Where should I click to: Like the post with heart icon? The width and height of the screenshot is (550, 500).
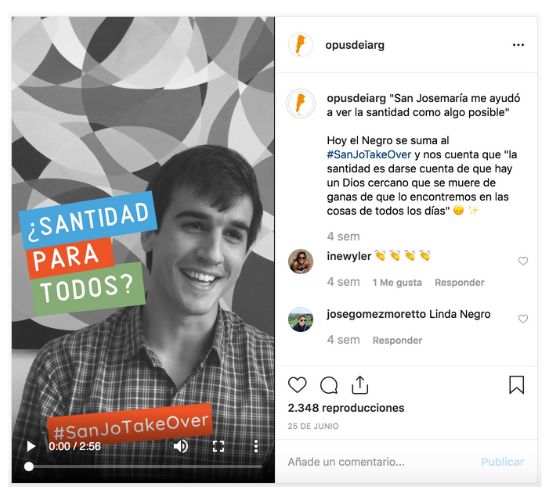pyautogui.click(x=297, y=385)
